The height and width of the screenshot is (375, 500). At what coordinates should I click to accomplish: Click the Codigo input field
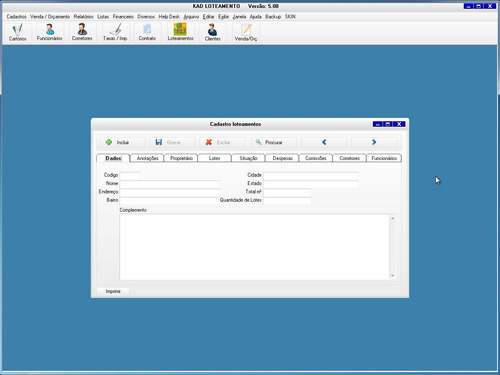130,175
